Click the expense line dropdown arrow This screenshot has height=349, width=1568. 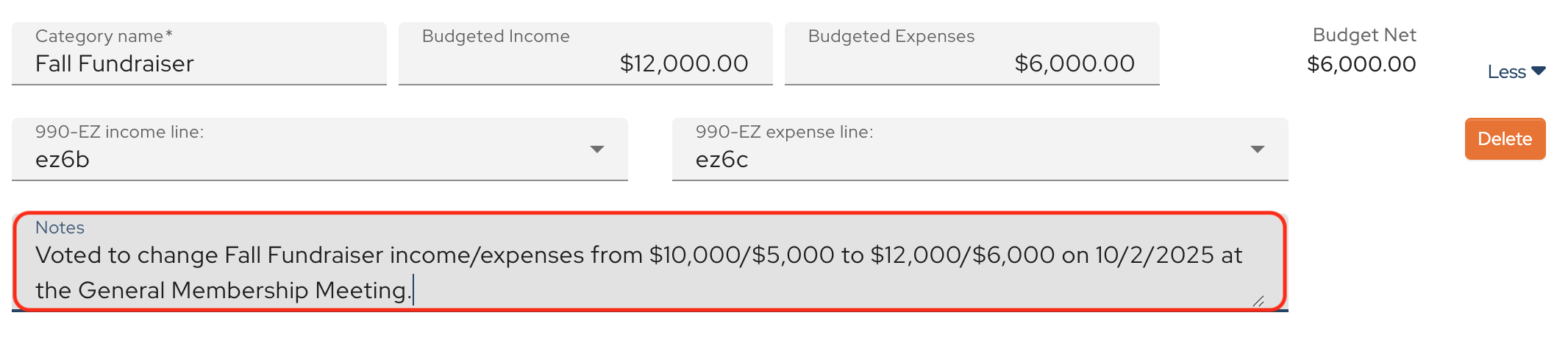1258,149
